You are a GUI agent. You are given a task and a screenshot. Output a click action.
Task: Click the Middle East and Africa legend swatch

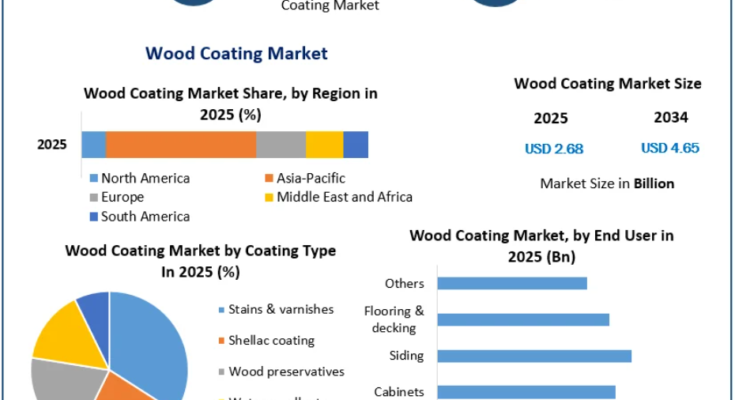point(269,197)
